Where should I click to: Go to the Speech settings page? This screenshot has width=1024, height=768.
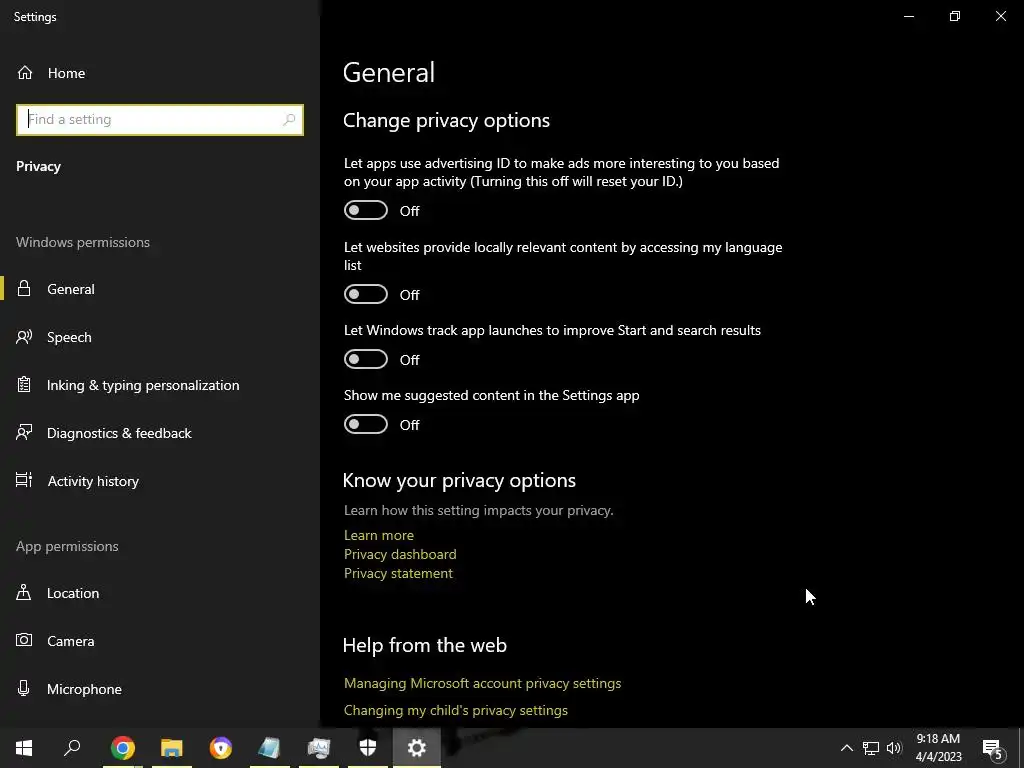coord(160,337)
